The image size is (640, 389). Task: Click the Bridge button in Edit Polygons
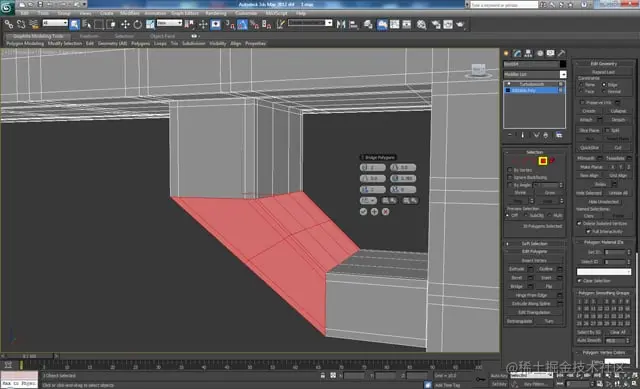coord(516,287)
